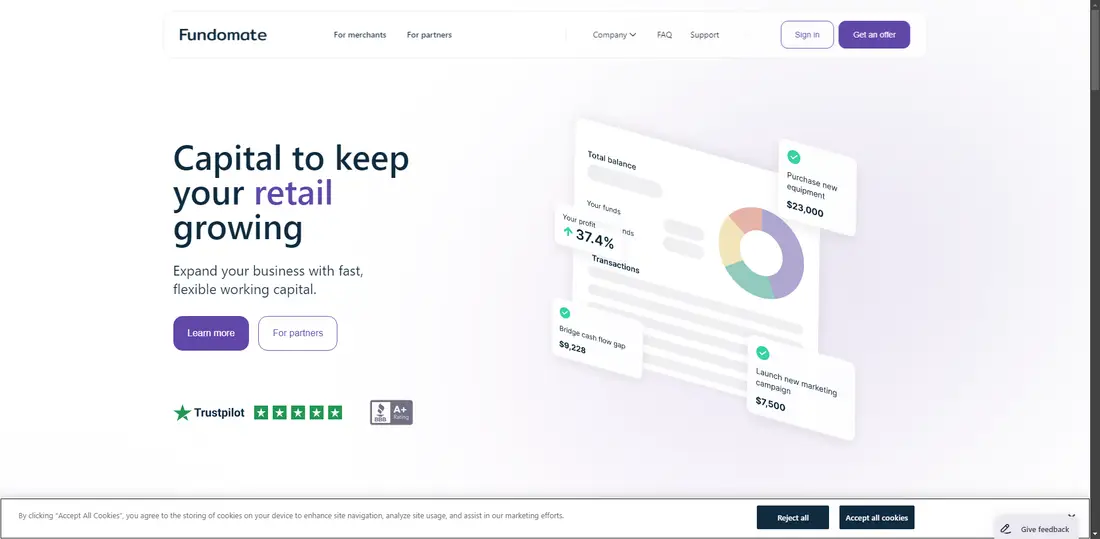Click the "$7,500" amount
The image size is (1100, 539).
pyautogui.click(x=770, y=404)
